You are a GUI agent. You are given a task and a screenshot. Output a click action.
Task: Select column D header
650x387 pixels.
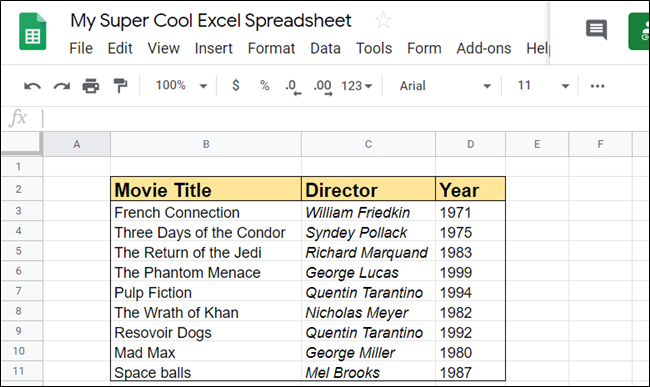click(x=471, y=144)
